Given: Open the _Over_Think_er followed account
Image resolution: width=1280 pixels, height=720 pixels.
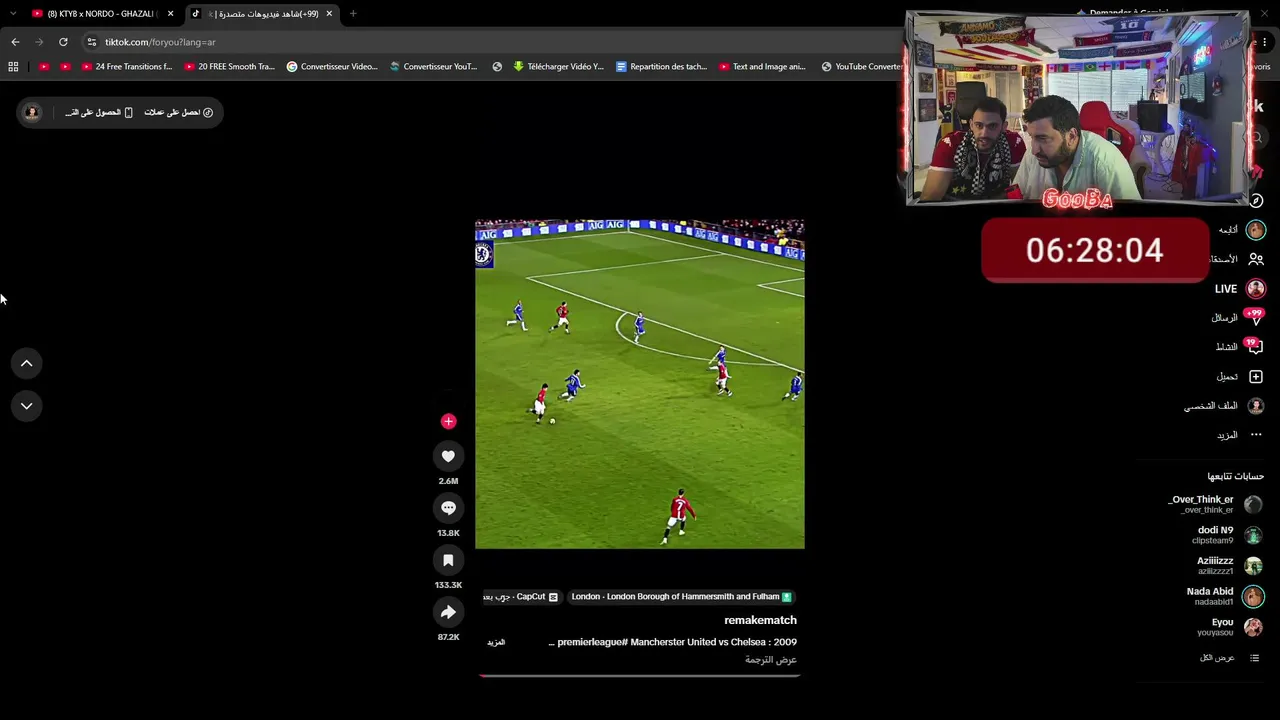Looking at the screenshot, I should (1214, 504).
